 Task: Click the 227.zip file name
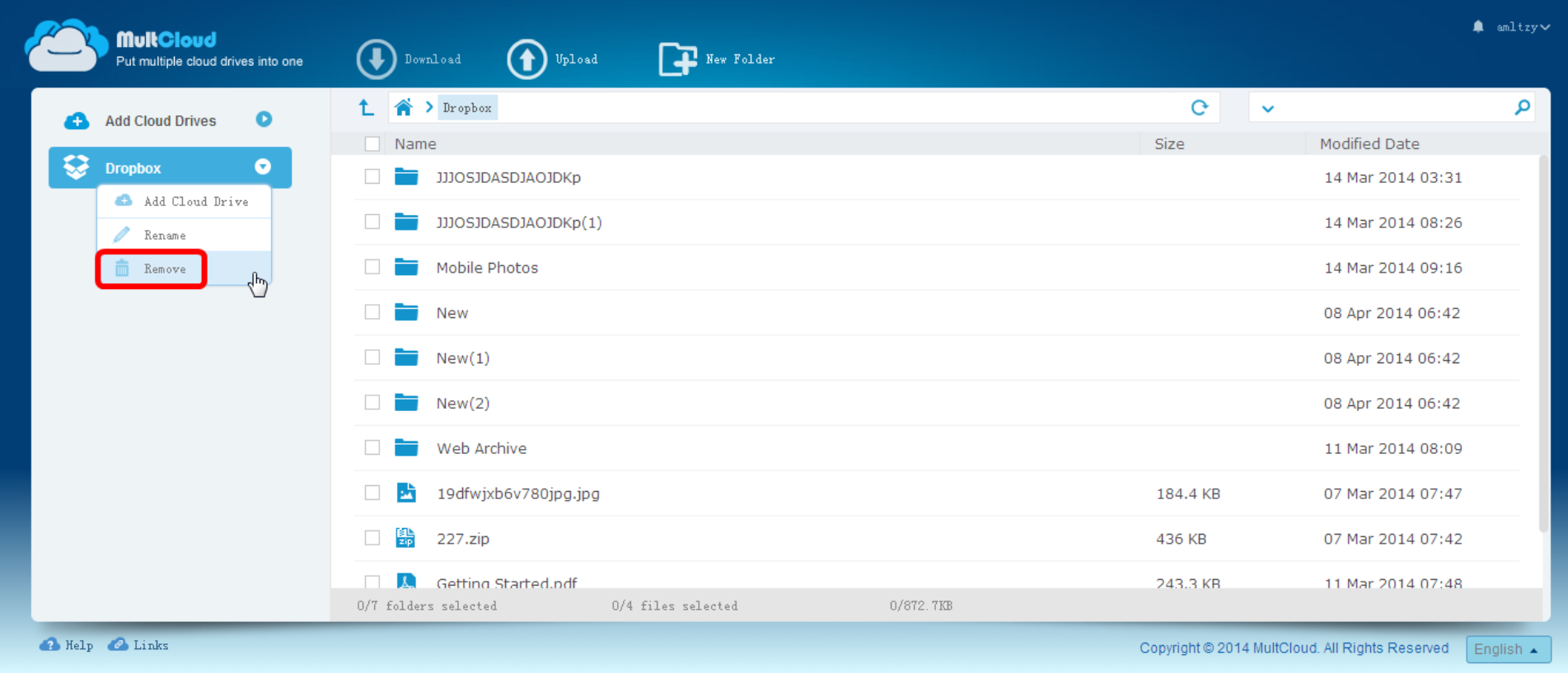463,539
